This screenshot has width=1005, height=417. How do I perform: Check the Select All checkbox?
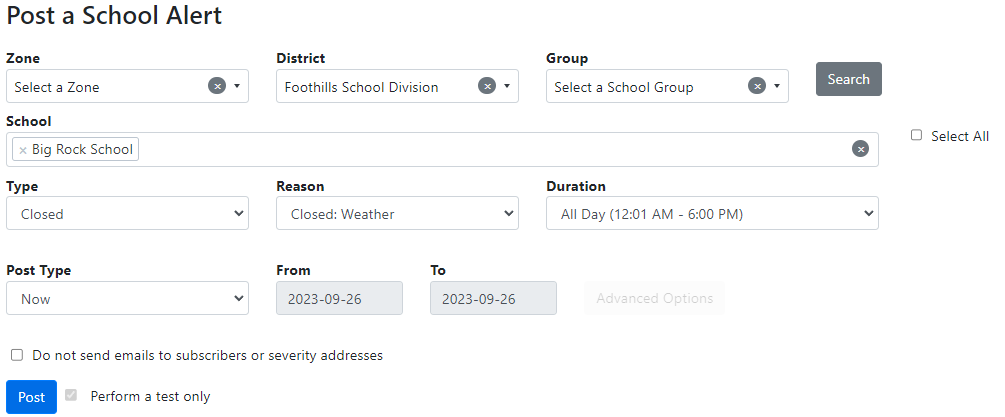point(916,136)
